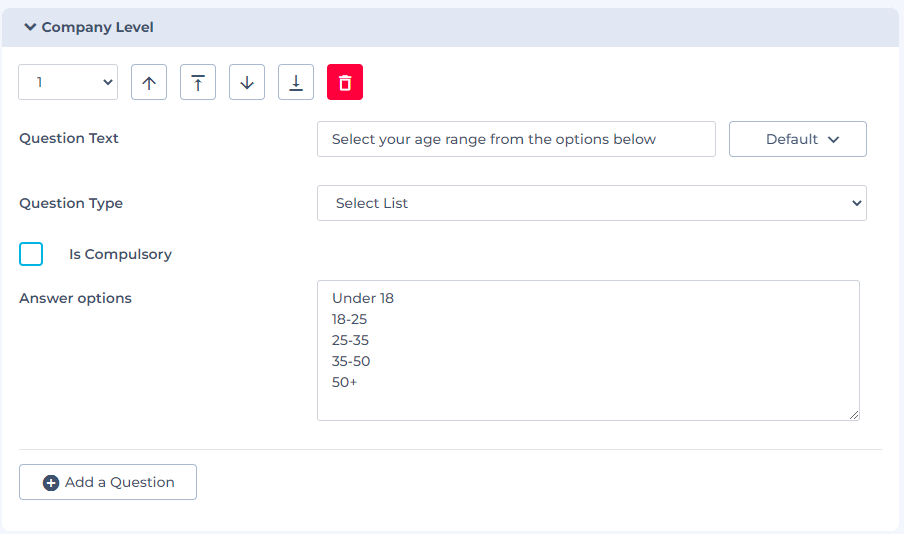Image resolution: width=904 pixels, height=534 pixels.
Task: Click the Company Level header title
Action: pos(97,28)
